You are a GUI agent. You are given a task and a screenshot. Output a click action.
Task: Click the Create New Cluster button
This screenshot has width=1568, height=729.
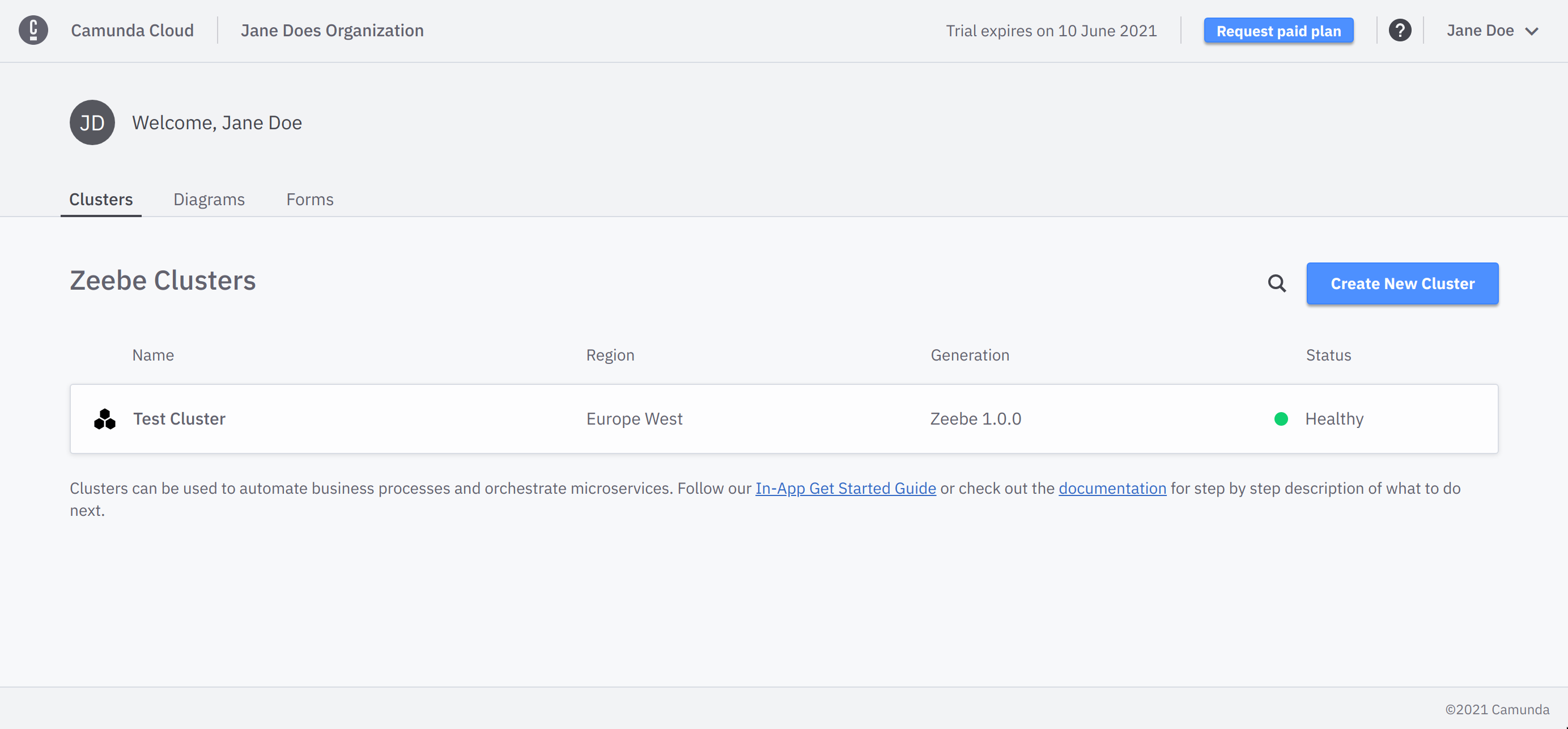pyautogui.click(x=1402, y=283)
